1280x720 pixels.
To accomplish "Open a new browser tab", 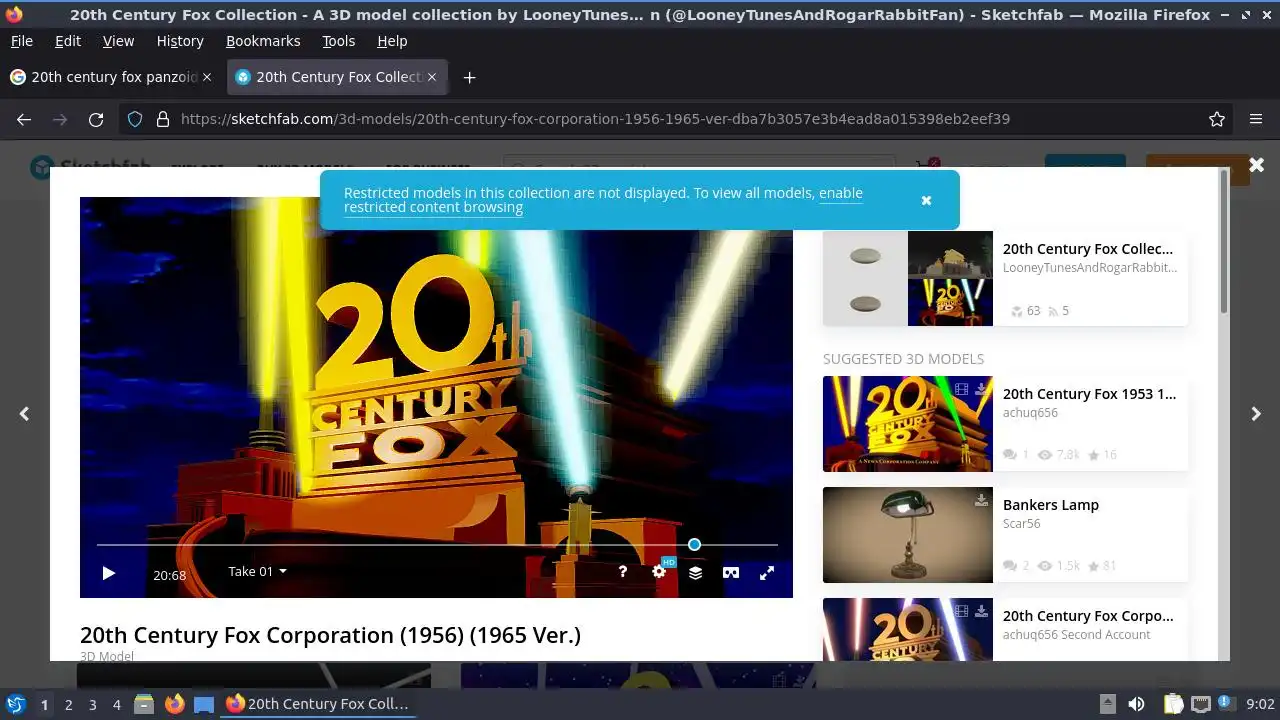I will [x=469, y=77].
